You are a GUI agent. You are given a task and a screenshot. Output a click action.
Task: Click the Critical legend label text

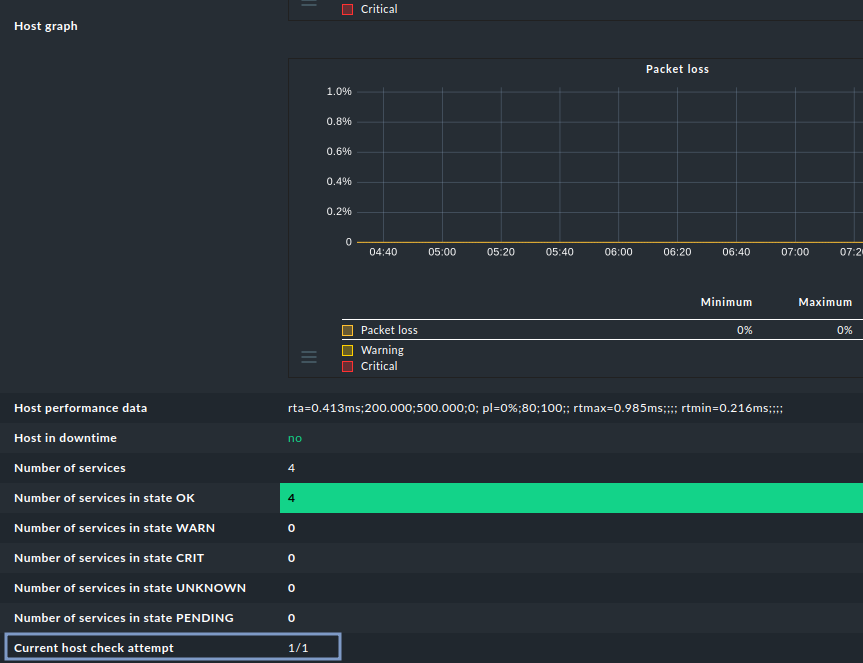(382, 365)
